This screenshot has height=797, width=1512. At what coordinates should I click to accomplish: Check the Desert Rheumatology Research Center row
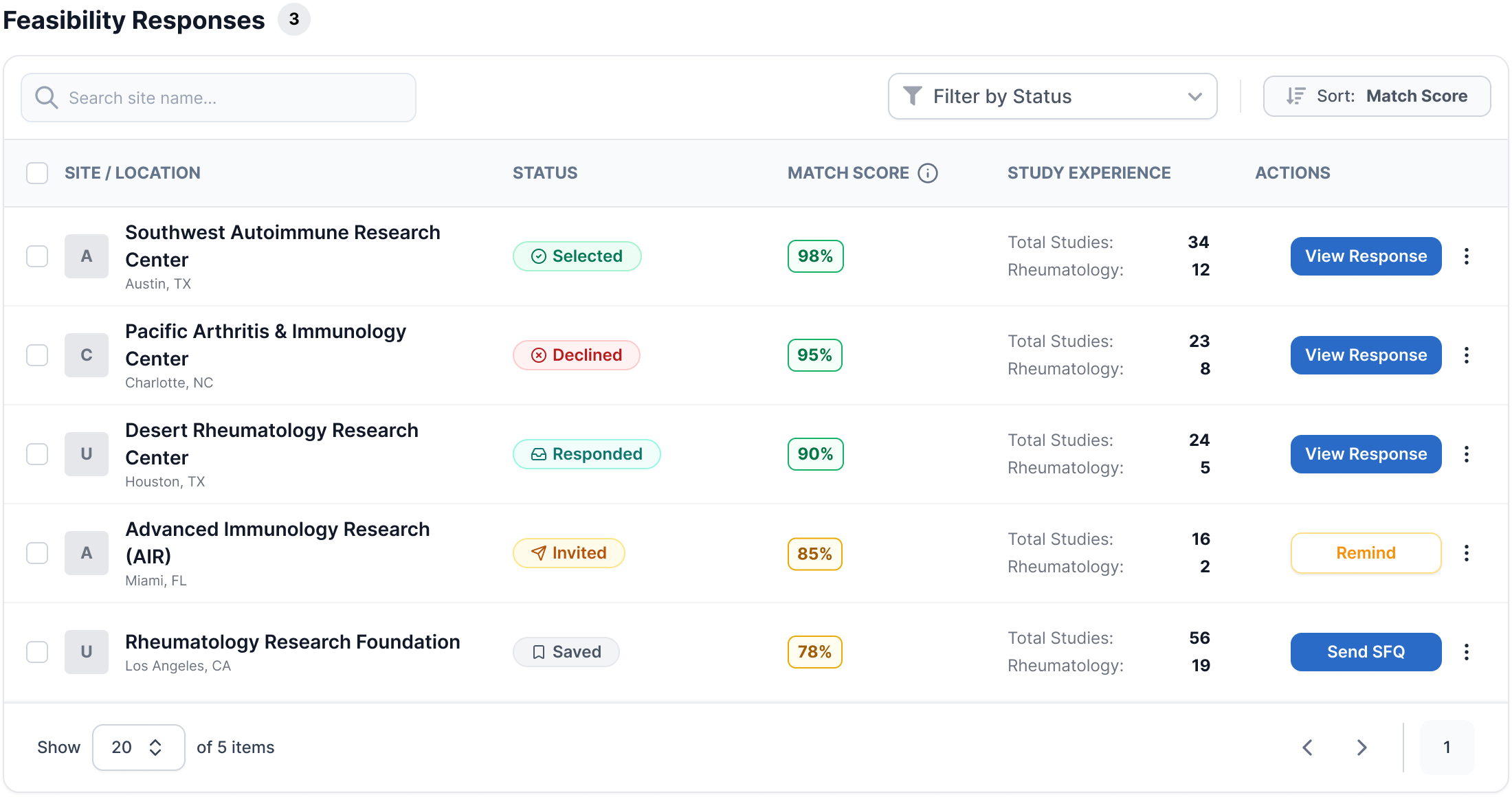point(37,454)
